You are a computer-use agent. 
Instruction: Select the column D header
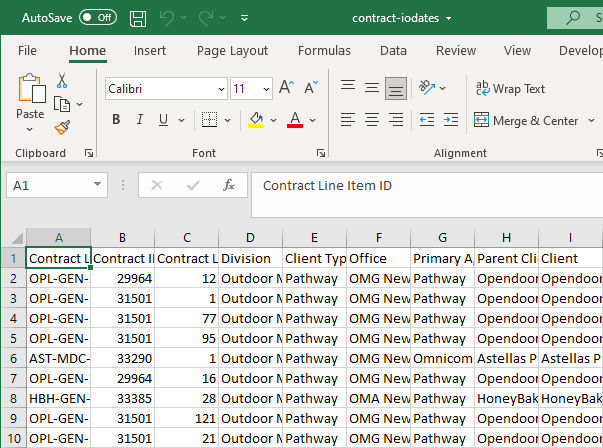tap(250, 238)
